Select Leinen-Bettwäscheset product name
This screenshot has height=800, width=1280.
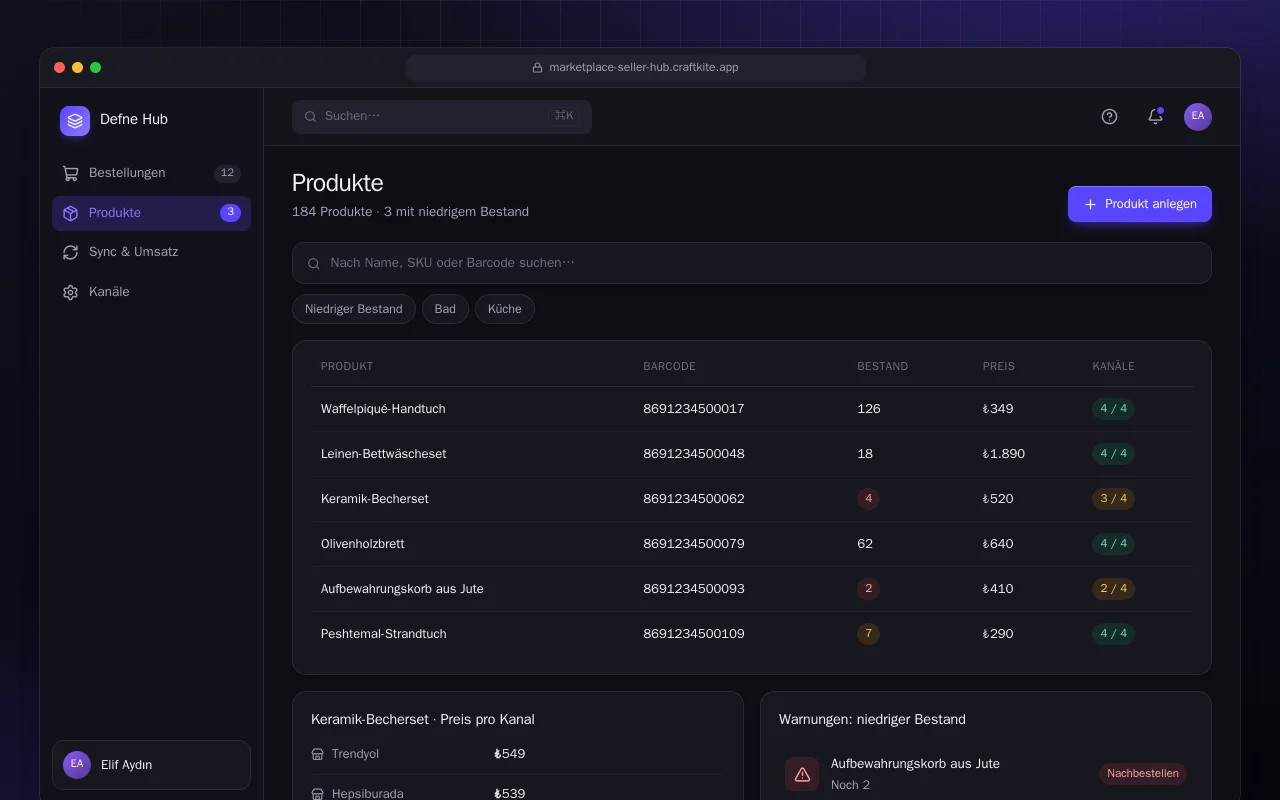[x=384, y=454]
